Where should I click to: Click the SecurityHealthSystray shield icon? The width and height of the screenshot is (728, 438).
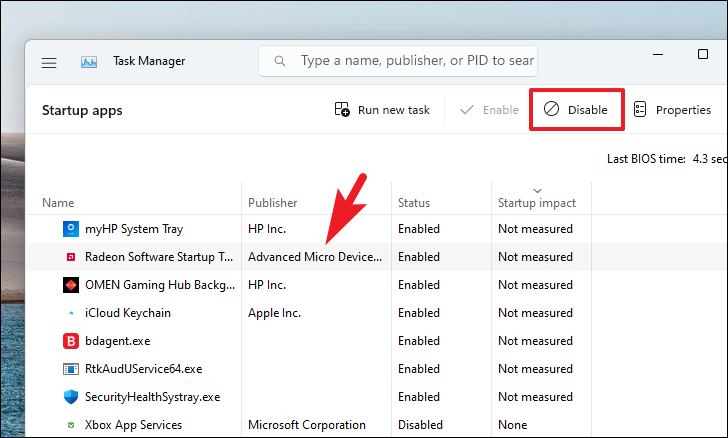[71, 397]
